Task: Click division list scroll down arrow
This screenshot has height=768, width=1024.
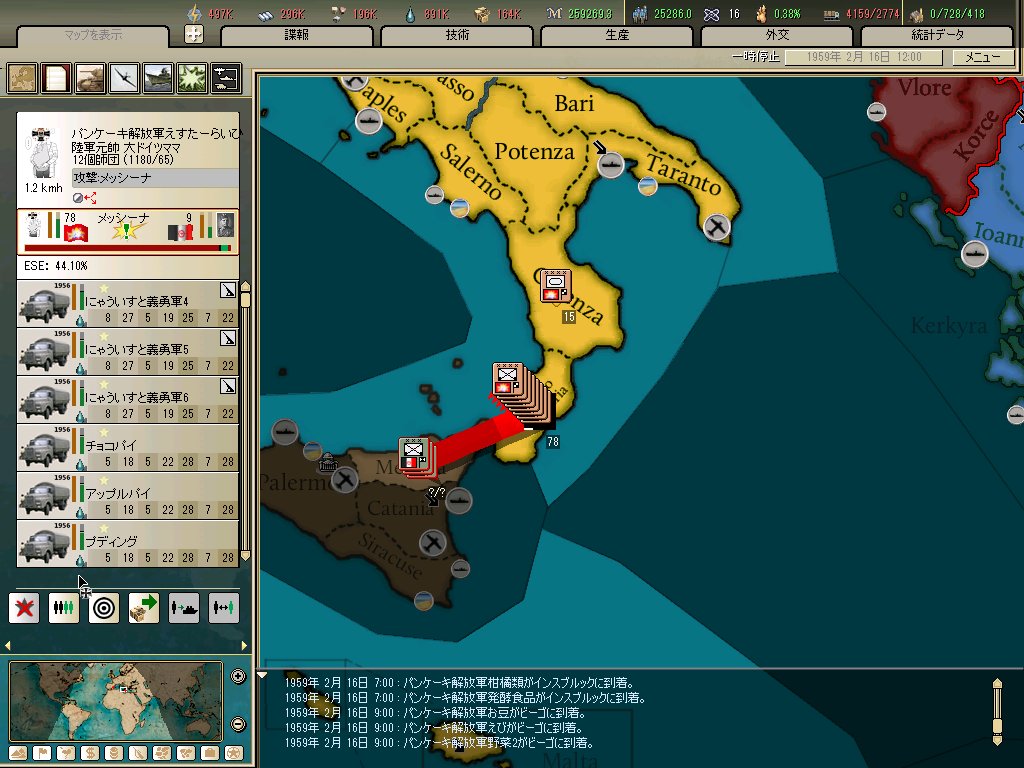Action: [x=246, y=556]
